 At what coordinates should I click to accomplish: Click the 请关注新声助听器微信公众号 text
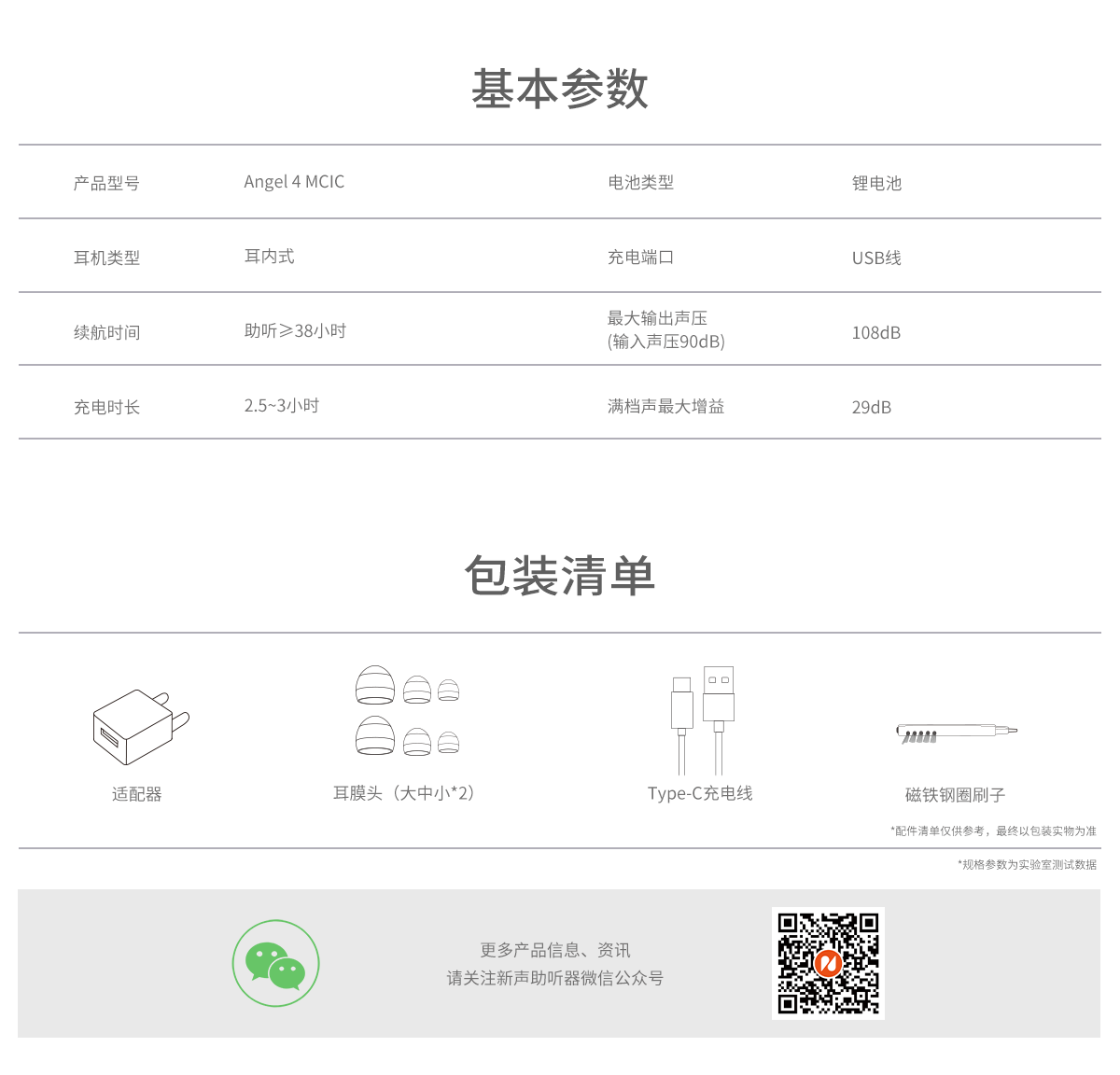pos(554,978)
